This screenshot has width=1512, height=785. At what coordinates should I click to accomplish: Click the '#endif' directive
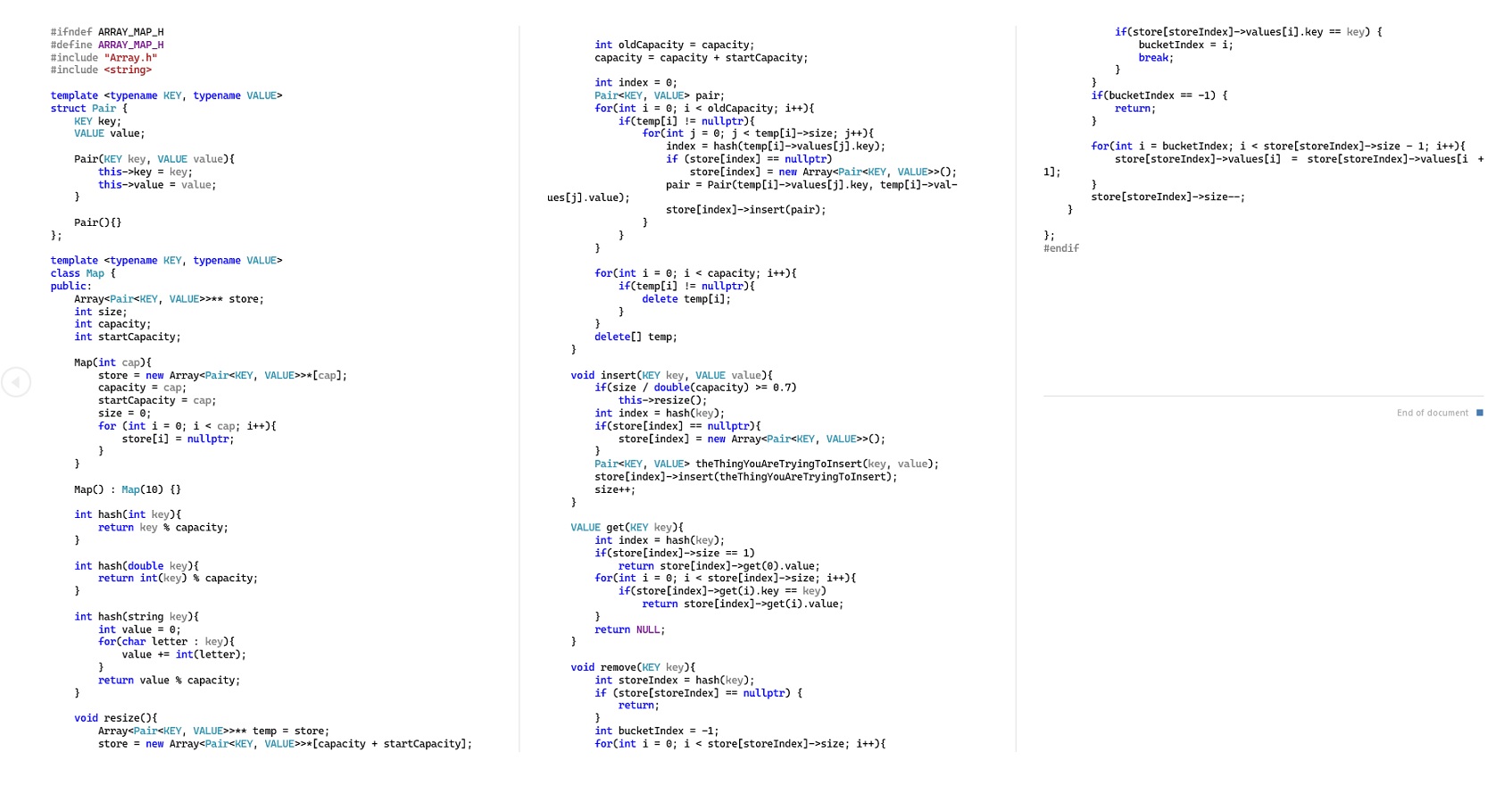[1061, 248]
